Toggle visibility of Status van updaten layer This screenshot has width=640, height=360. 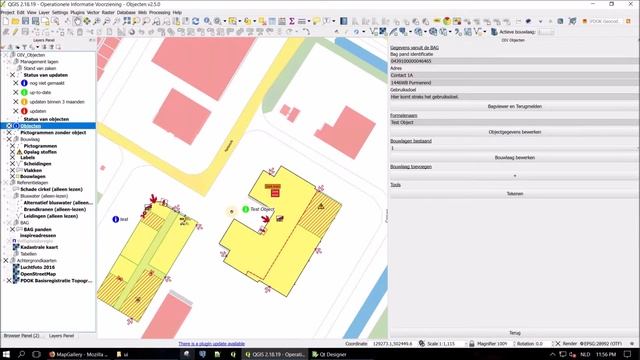pos(12,75)
